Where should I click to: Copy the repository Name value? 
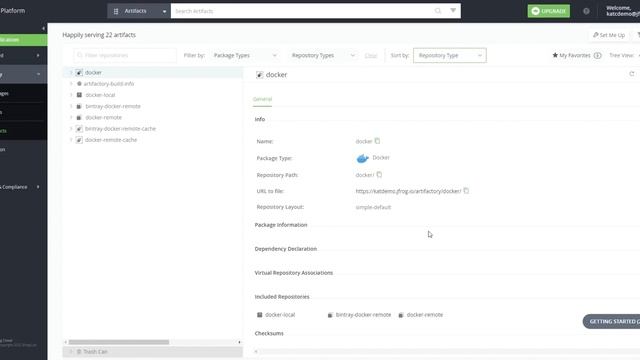378,141
